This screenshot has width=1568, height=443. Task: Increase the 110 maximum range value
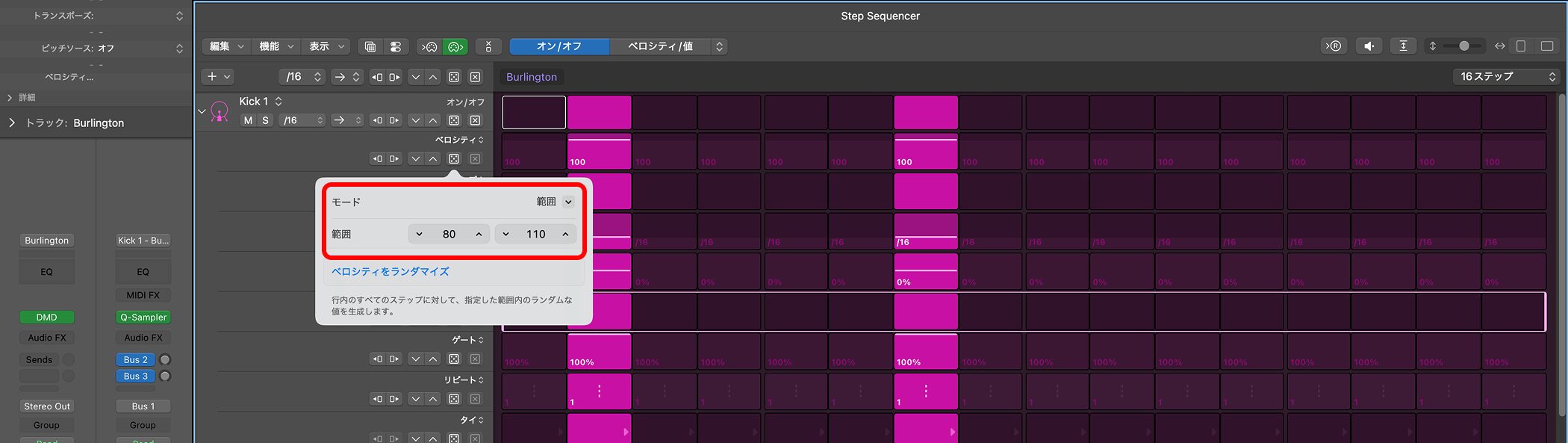tap(565, 234)
